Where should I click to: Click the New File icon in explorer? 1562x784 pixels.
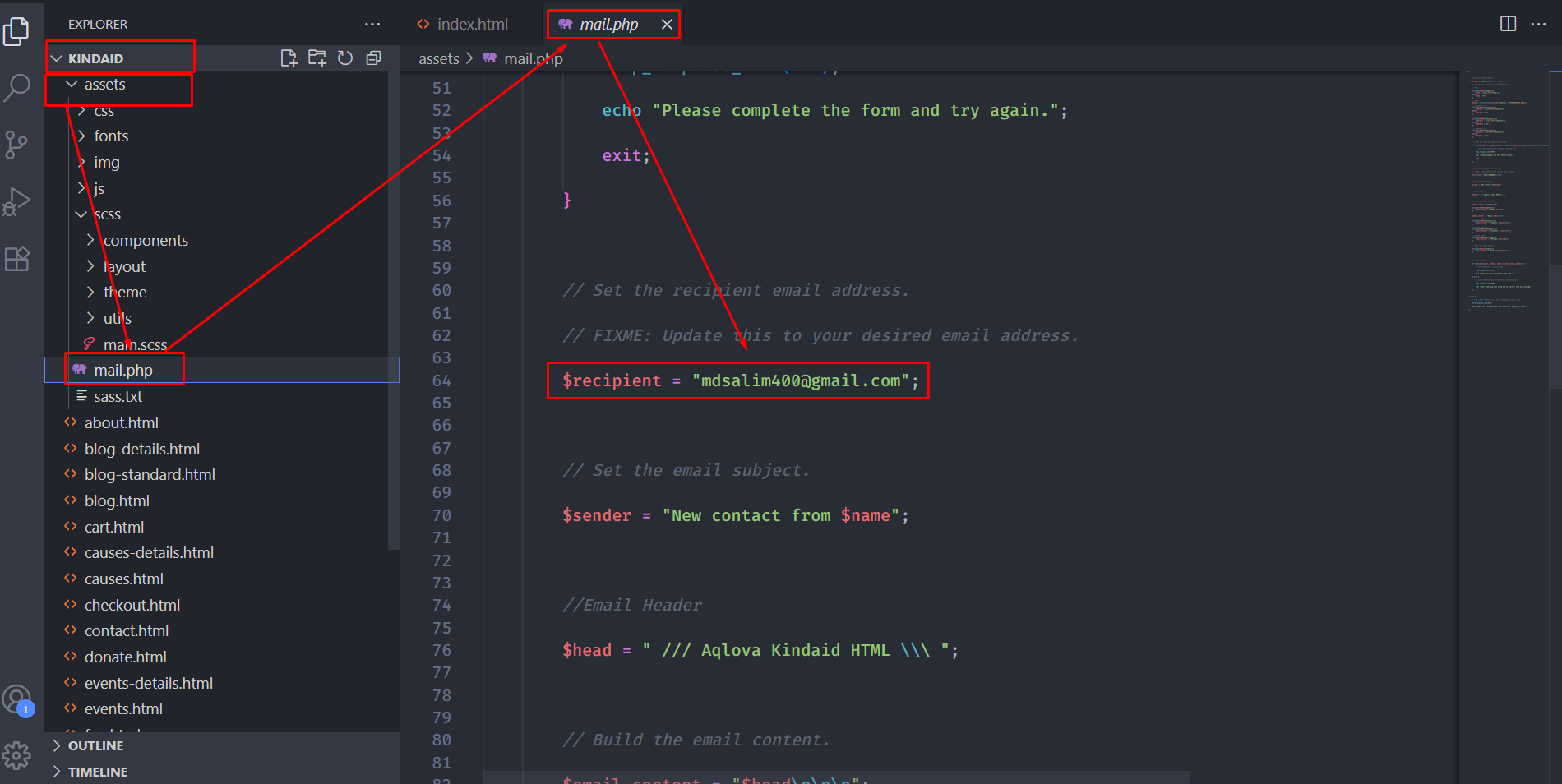289,58
